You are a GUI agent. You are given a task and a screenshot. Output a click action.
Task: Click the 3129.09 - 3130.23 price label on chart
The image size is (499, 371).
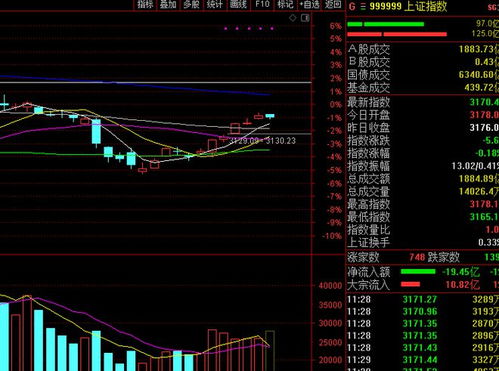pos(262,141)
